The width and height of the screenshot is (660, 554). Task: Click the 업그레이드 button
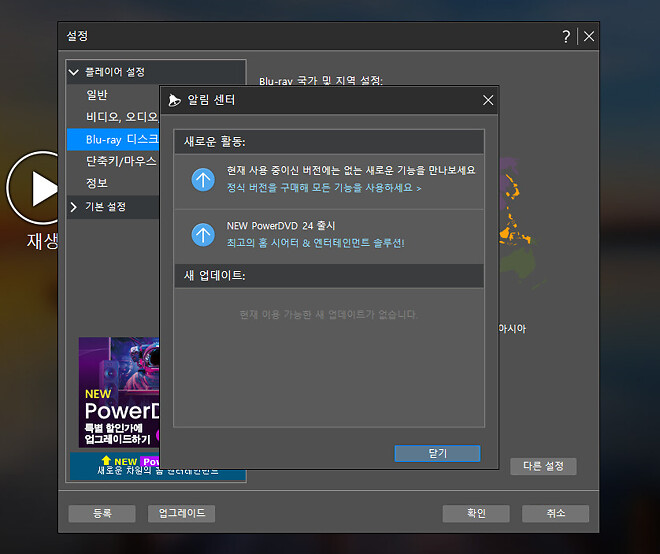click(181, 513)
